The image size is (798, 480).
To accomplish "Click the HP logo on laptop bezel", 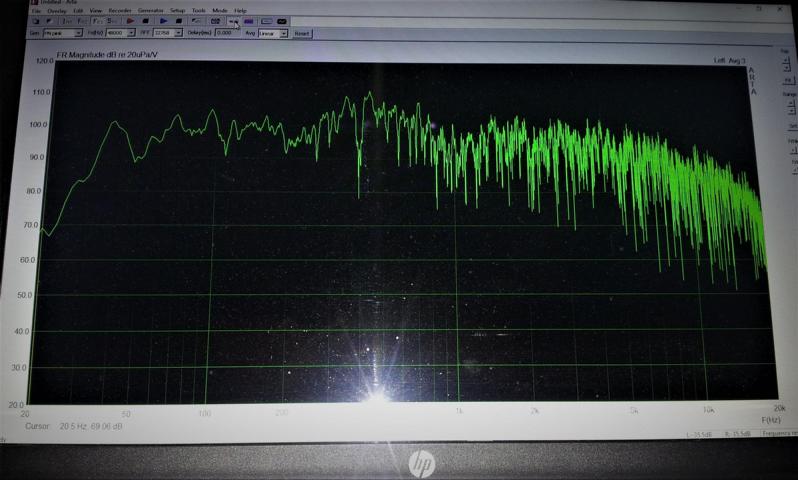I will pyautogui.click(x=422, y=464).
